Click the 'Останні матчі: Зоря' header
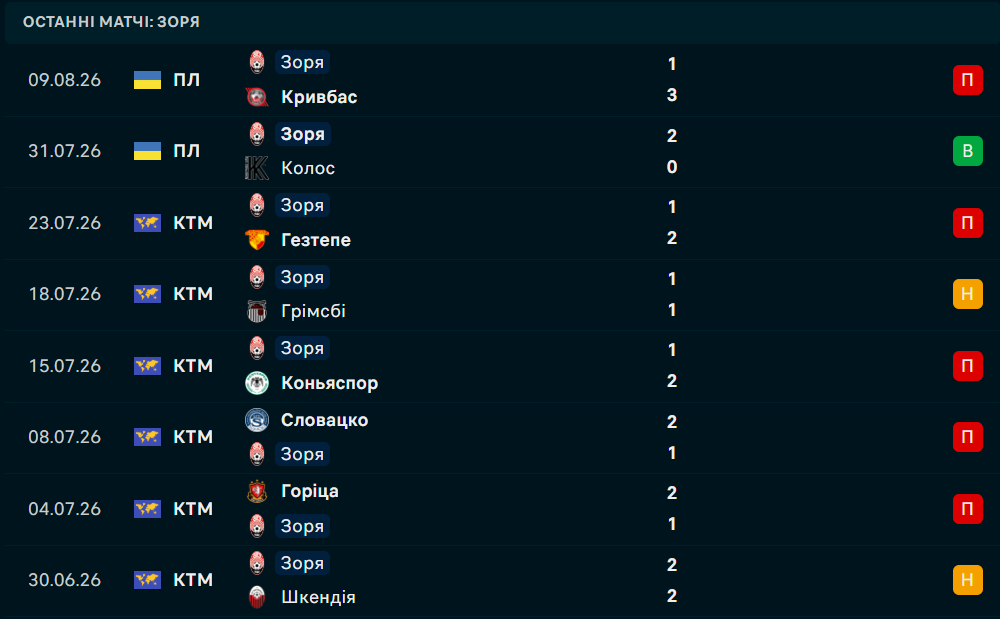 point(112,22)
